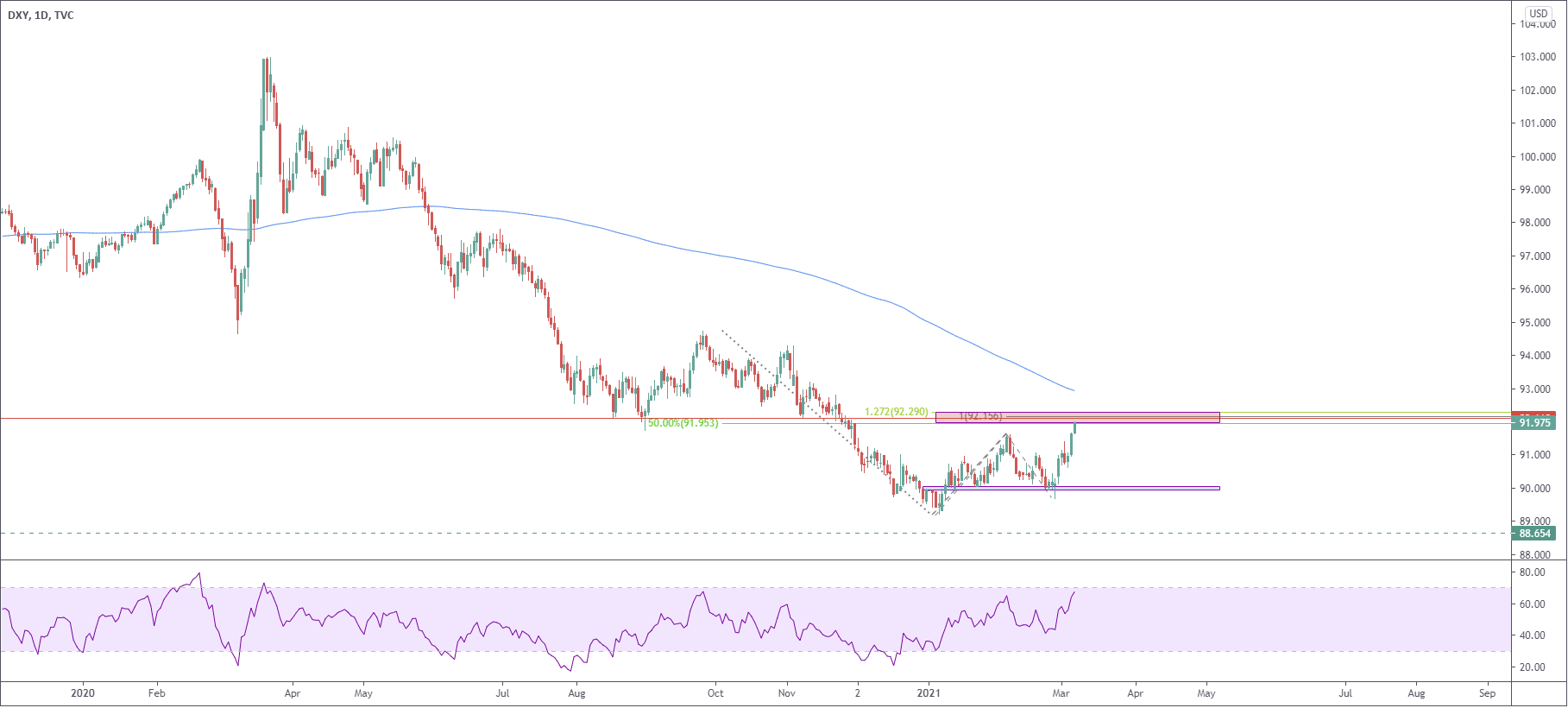
Task: Click the 80.00 RSI axis label
Action: pos(1533,572)
